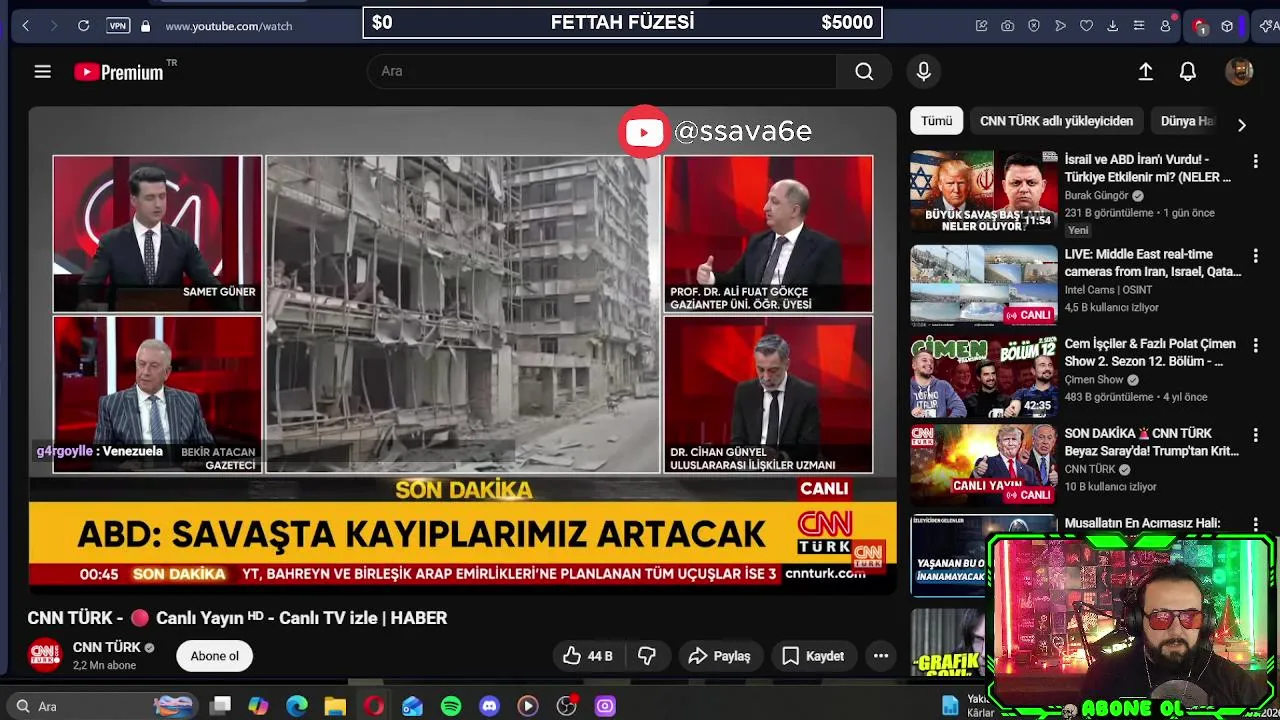Dislike the video with thumbs down
Screen dimensions: 1280x720
click(x=647, y=656)
